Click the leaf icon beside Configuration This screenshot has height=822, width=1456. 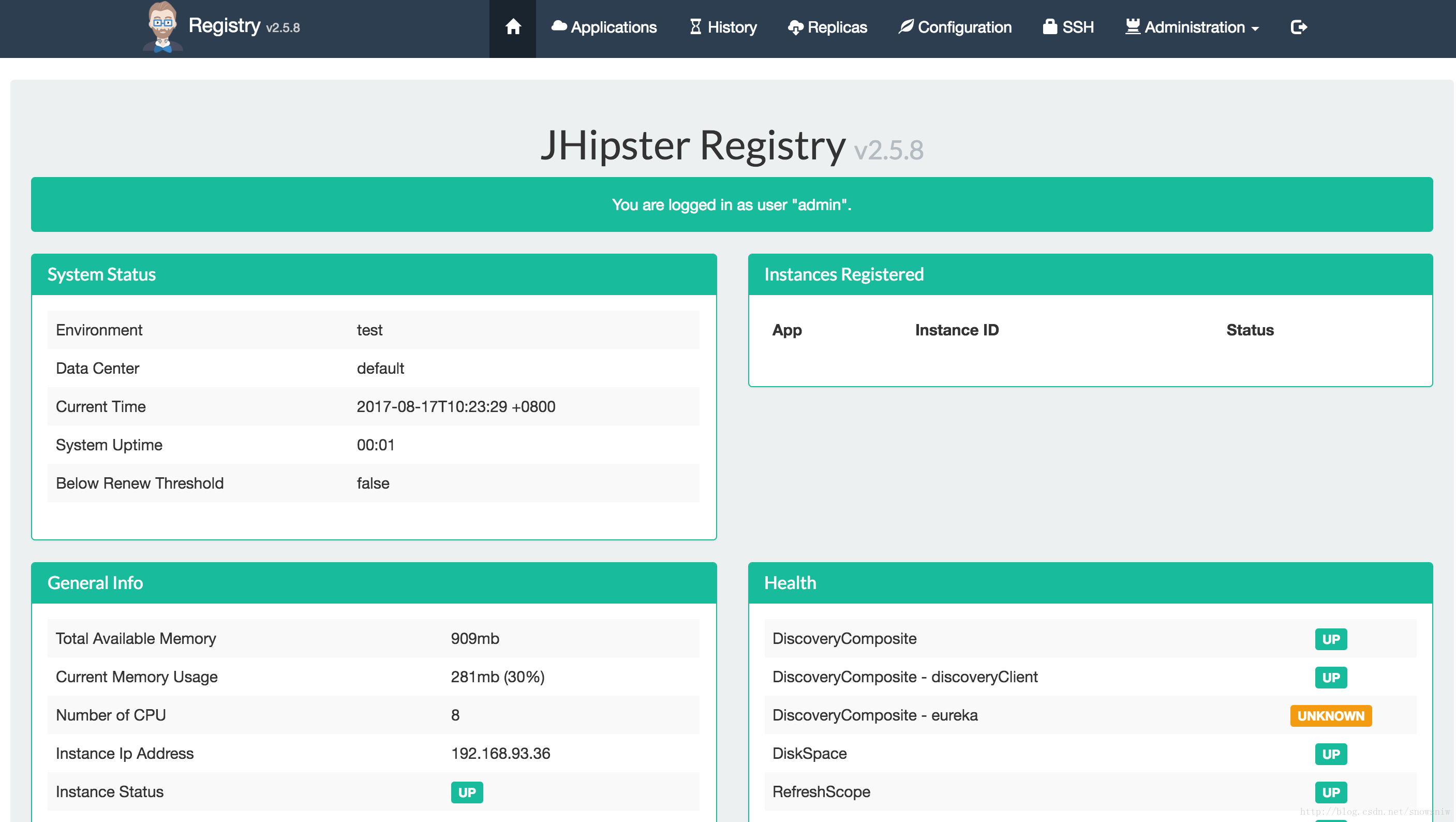[905, 26]
